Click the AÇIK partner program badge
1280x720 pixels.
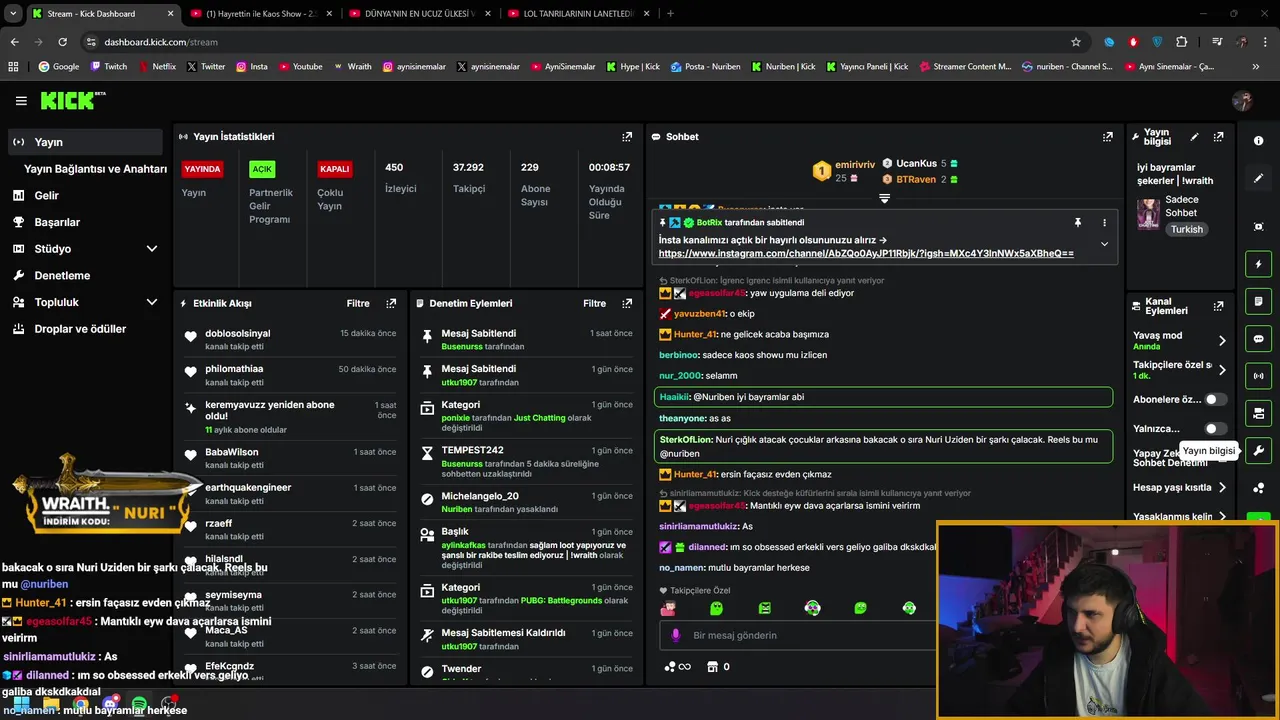(x=262, y=169)
